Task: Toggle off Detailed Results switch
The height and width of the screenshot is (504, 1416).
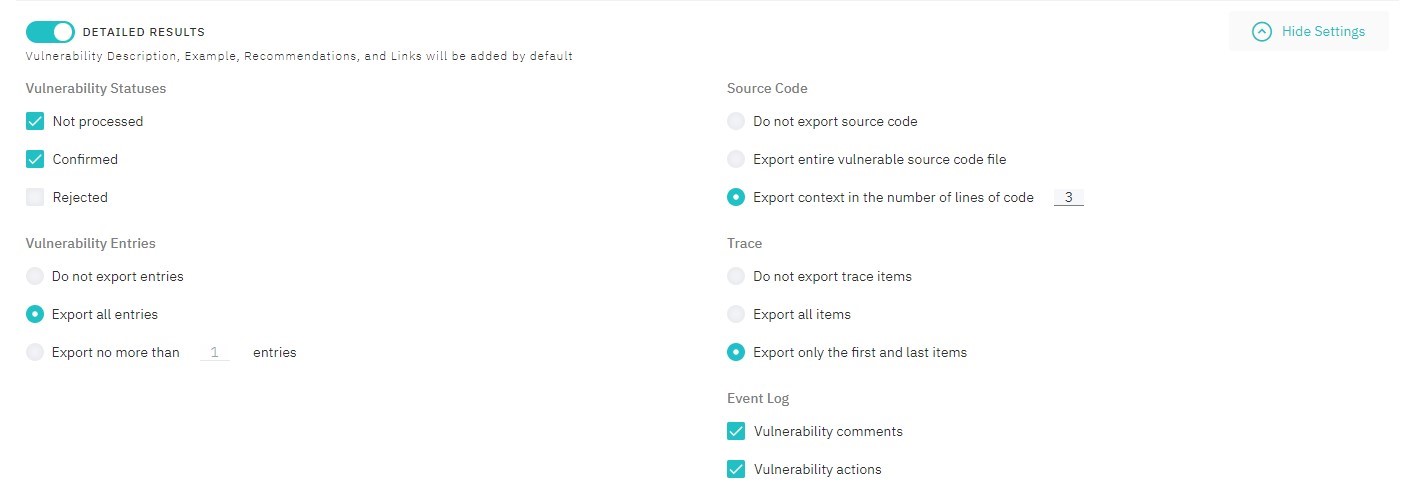Action: click(x=50, y=32)
